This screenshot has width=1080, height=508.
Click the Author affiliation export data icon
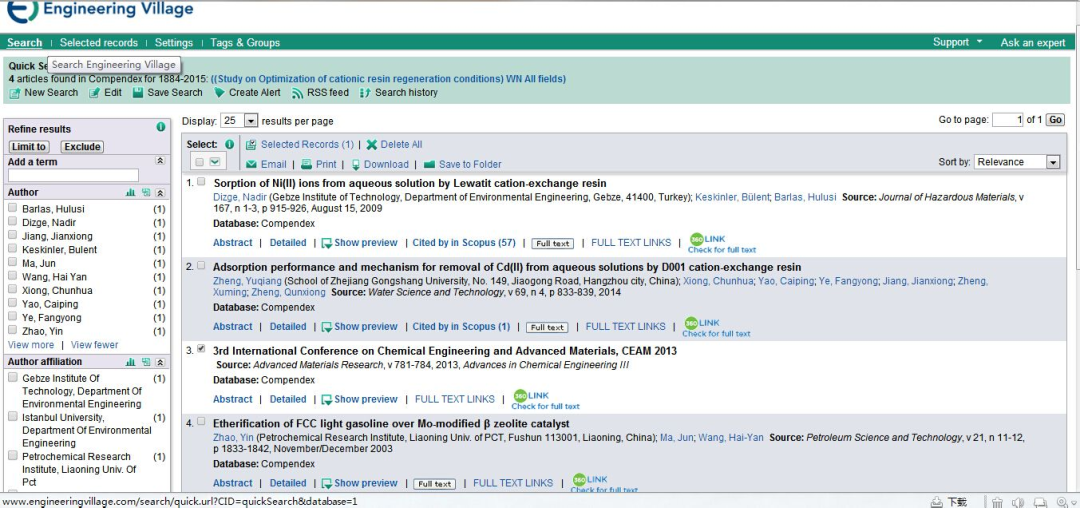click(x=146, y=362)
